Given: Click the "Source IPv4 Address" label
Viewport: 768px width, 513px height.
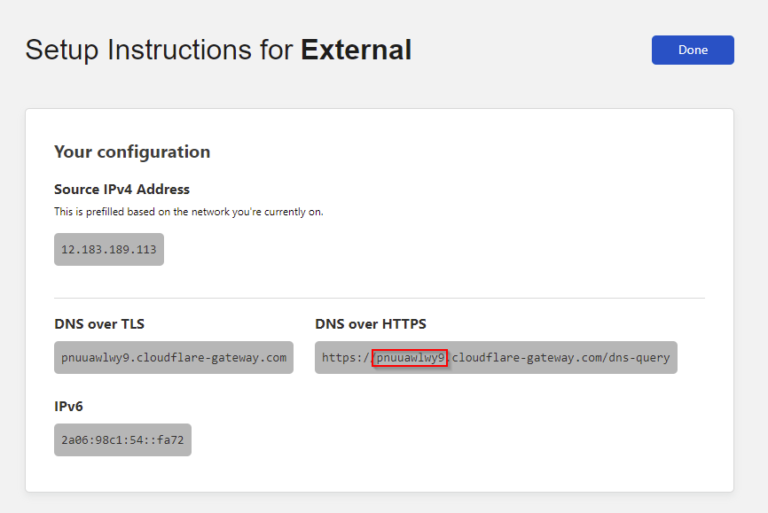Looking at the screenshot, I should (x=121, y=189).
